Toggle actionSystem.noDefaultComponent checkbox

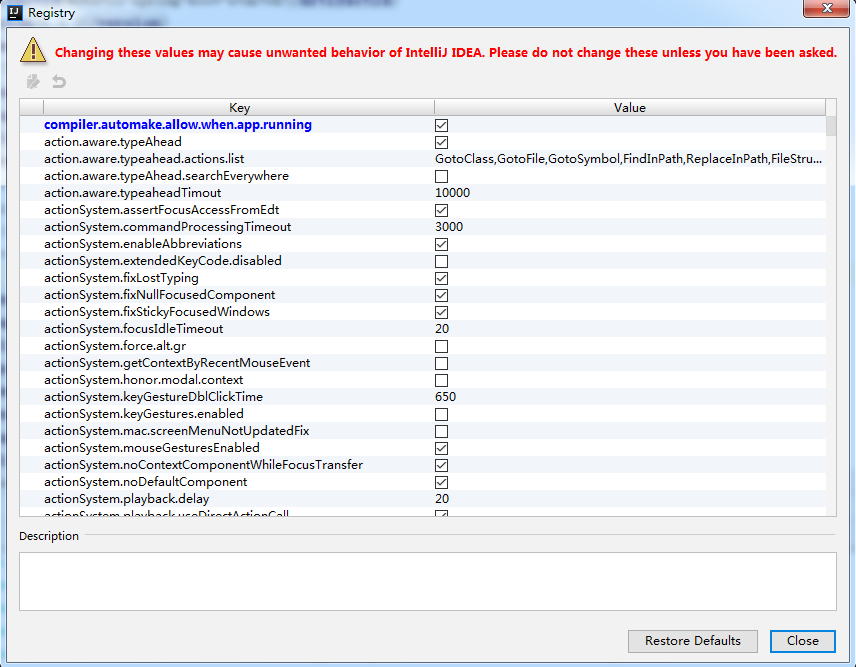pos(441,483)
